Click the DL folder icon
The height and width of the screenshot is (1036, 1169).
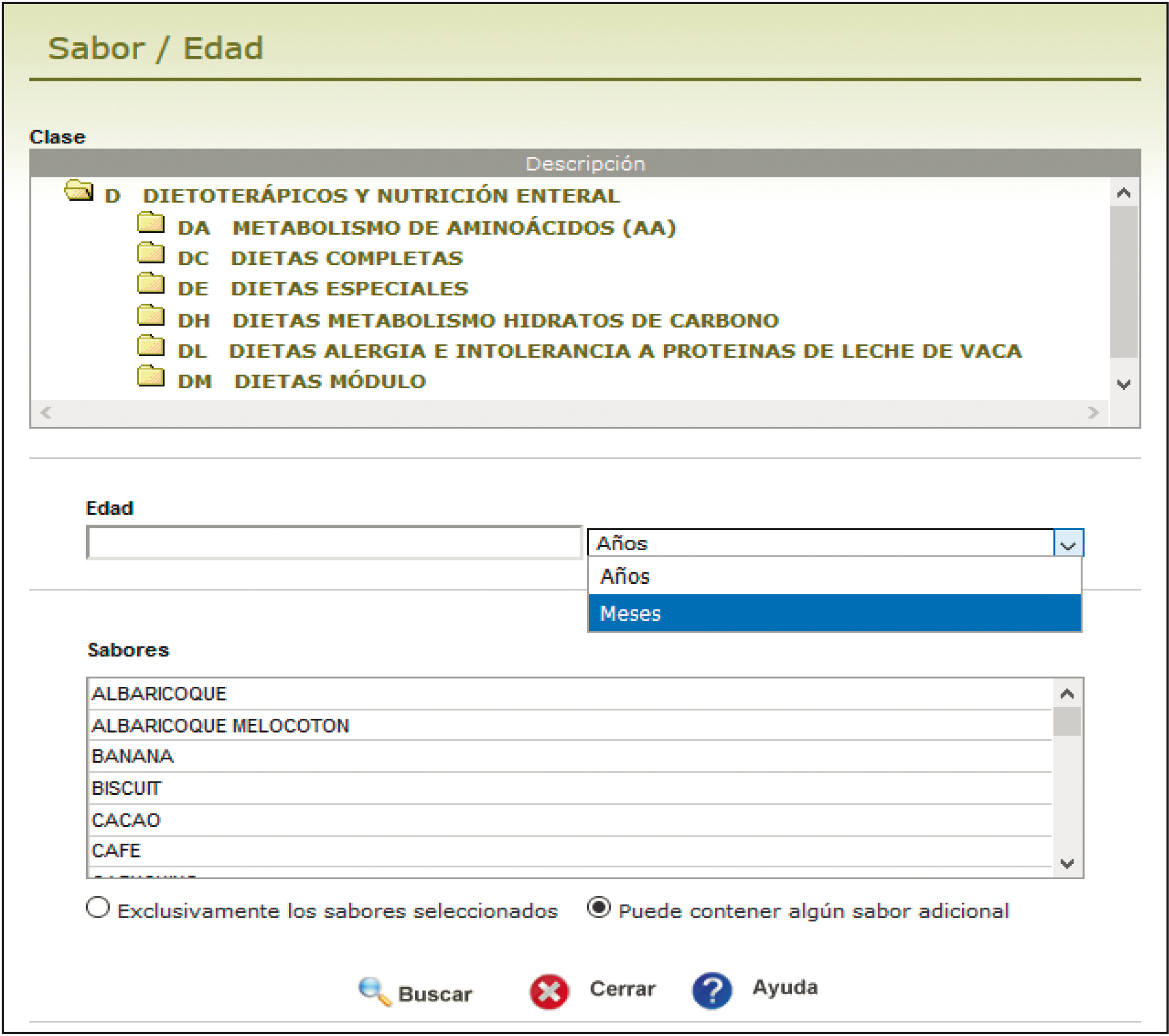click(x=151, y=346)
